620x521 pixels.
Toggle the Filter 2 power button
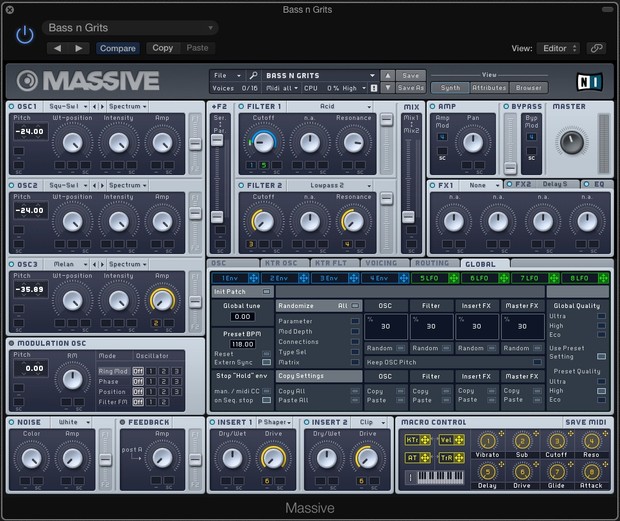point(241,185)
